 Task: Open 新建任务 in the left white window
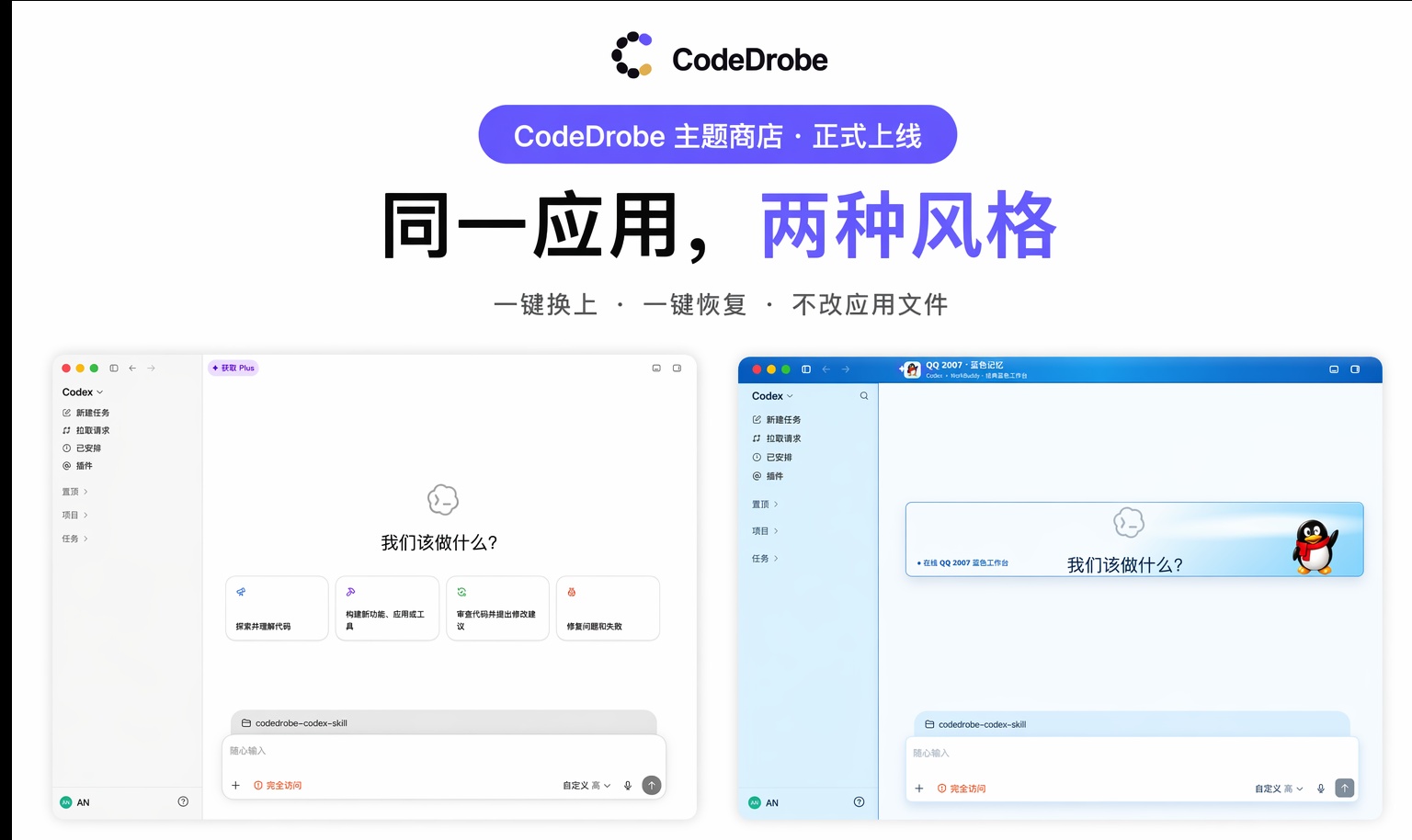pyautogui.click(x=85, y=413)
